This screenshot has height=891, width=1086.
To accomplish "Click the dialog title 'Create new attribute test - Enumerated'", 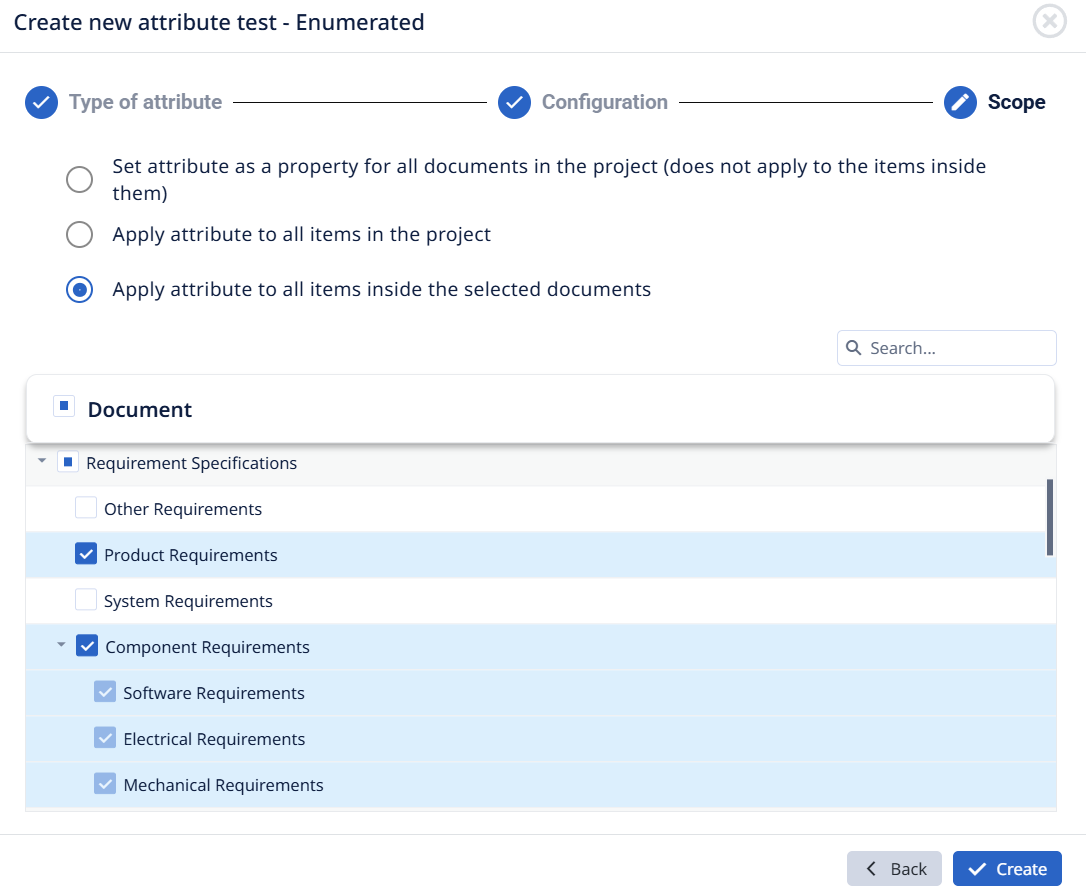I will [219, 22].
